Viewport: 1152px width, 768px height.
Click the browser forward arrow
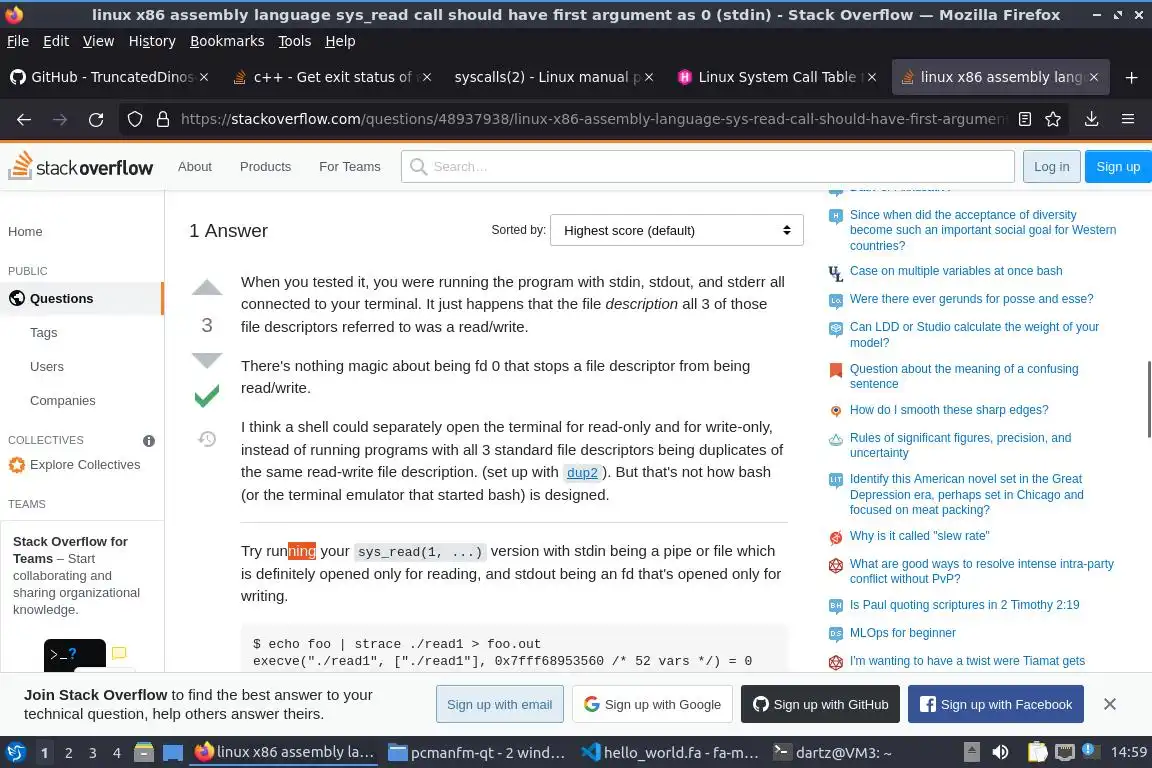(x=60, y=119)
